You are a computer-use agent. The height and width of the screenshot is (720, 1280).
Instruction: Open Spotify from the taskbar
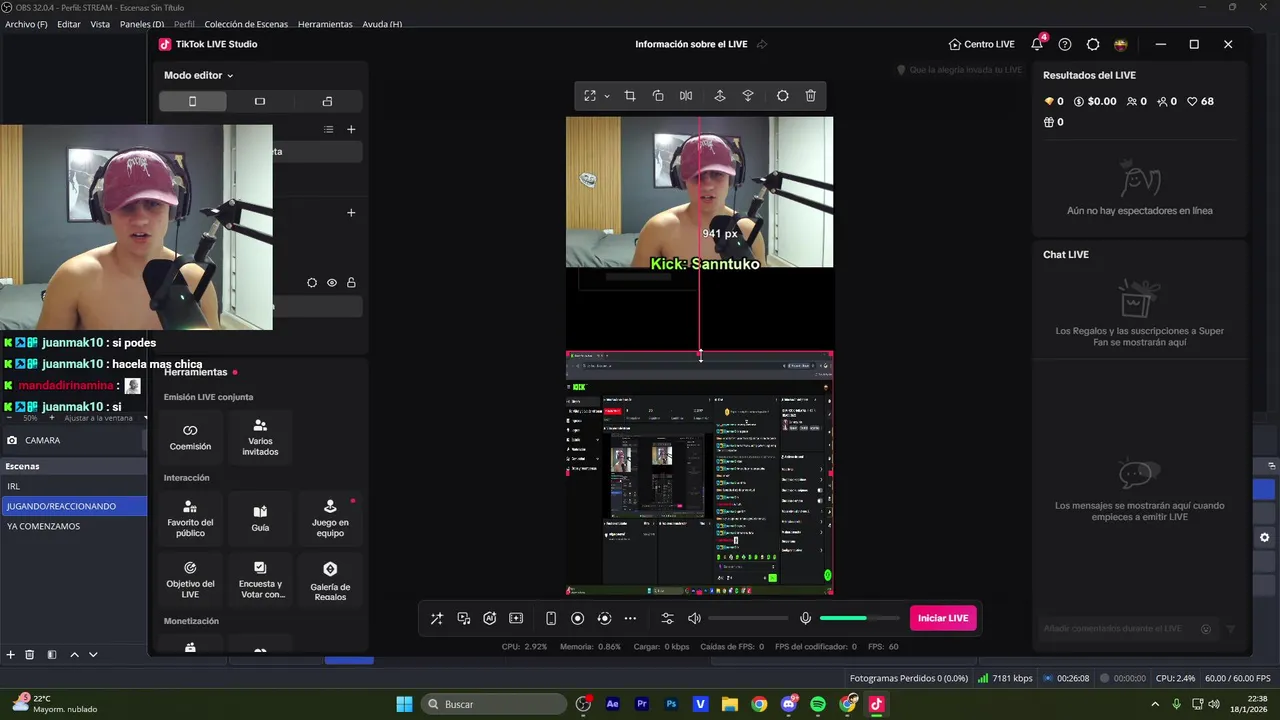[x=818, y=704]
